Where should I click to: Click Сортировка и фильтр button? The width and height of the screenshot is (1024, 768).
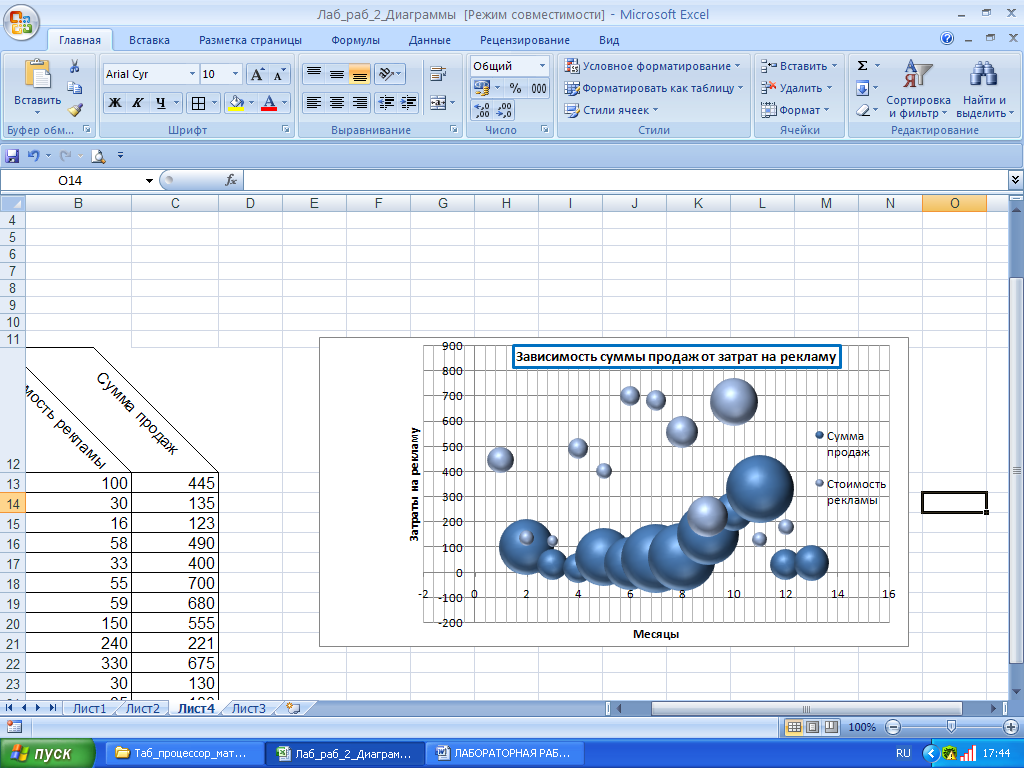[x=918, y=89]
